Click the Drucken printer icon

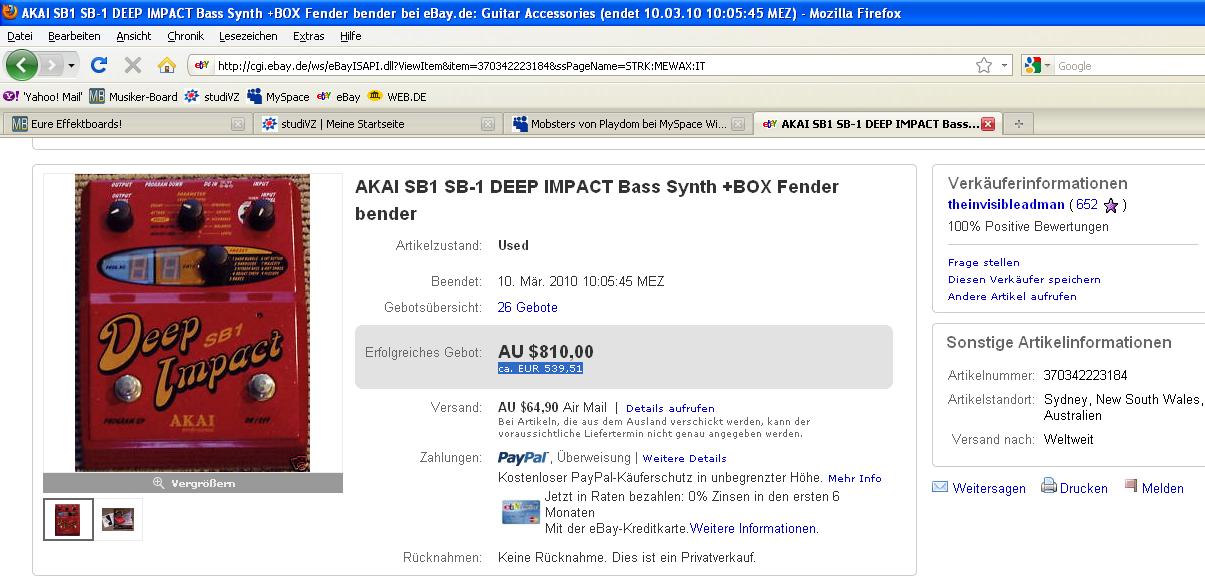click(x=1048, y=486)
